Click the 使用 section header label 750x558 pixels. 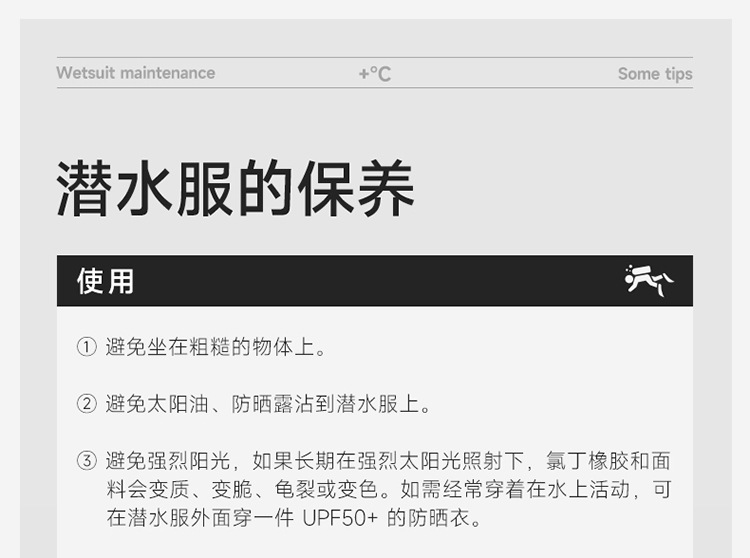105,281
